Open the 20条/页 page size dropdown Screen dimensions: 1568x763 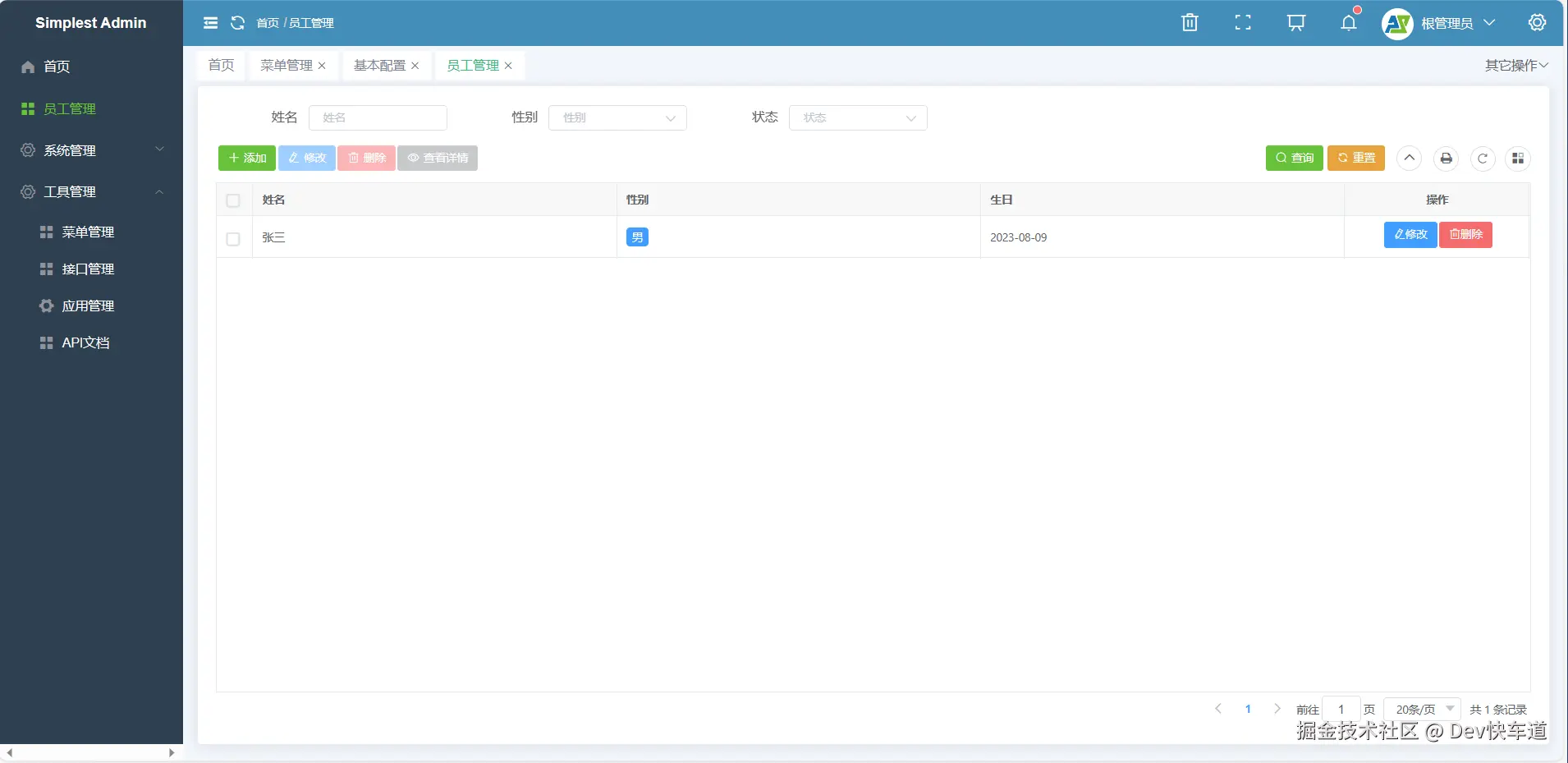[1422, 710]
